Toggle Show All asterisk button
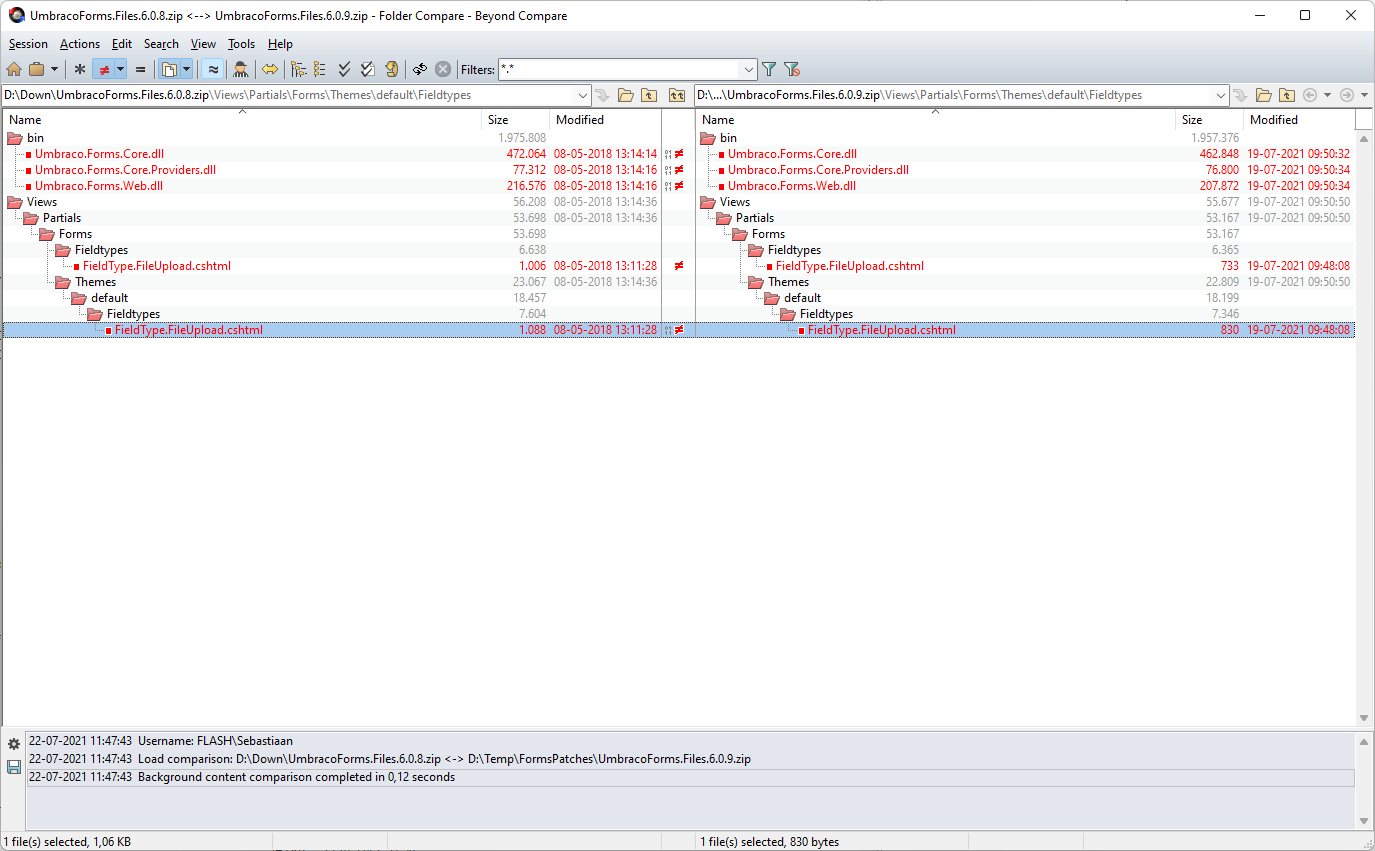Viewport: 1375px width, 851px height. coord(80,69)
